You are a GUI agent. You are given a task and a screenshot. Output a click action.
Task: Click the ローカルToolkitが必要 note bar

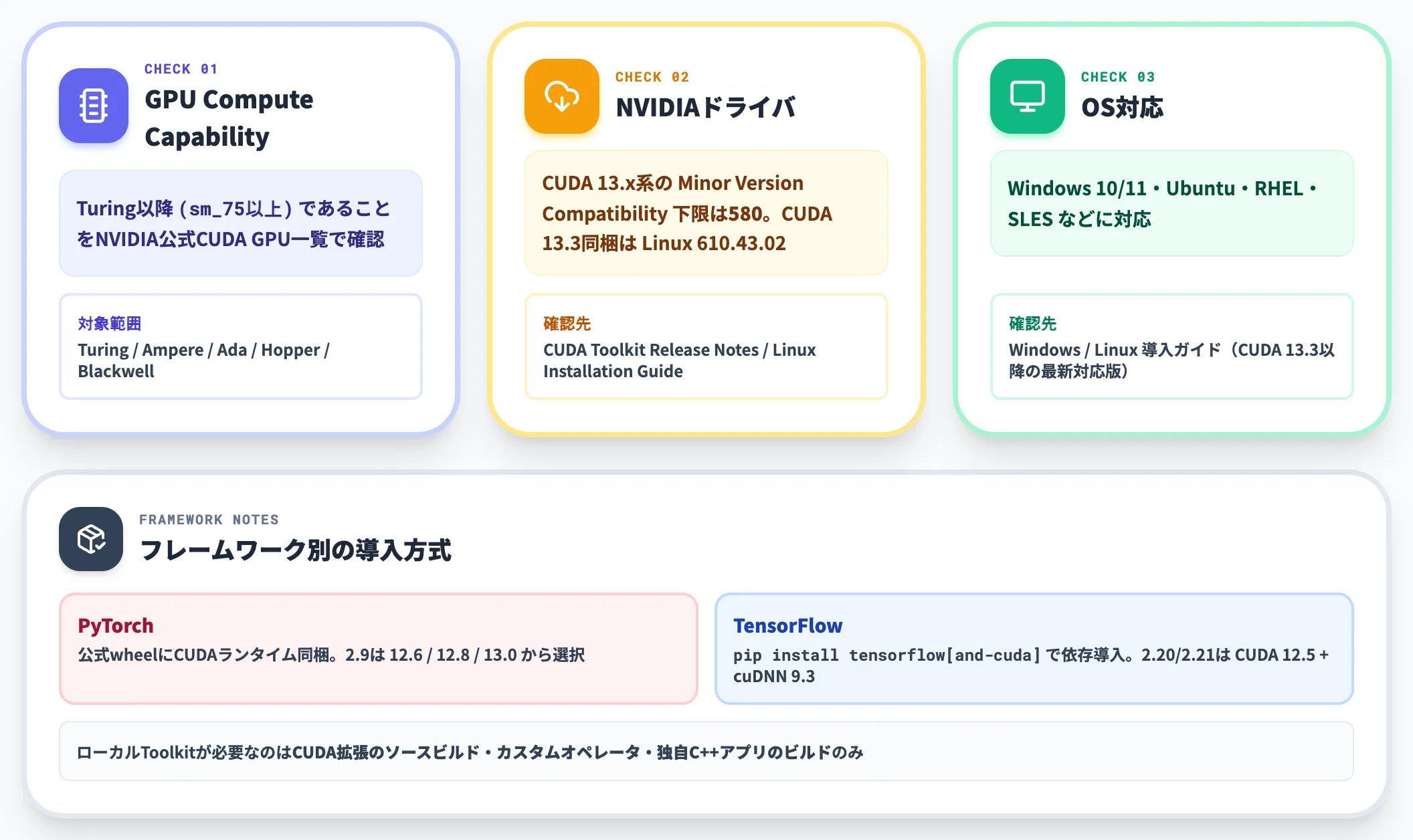click(706, 751)
